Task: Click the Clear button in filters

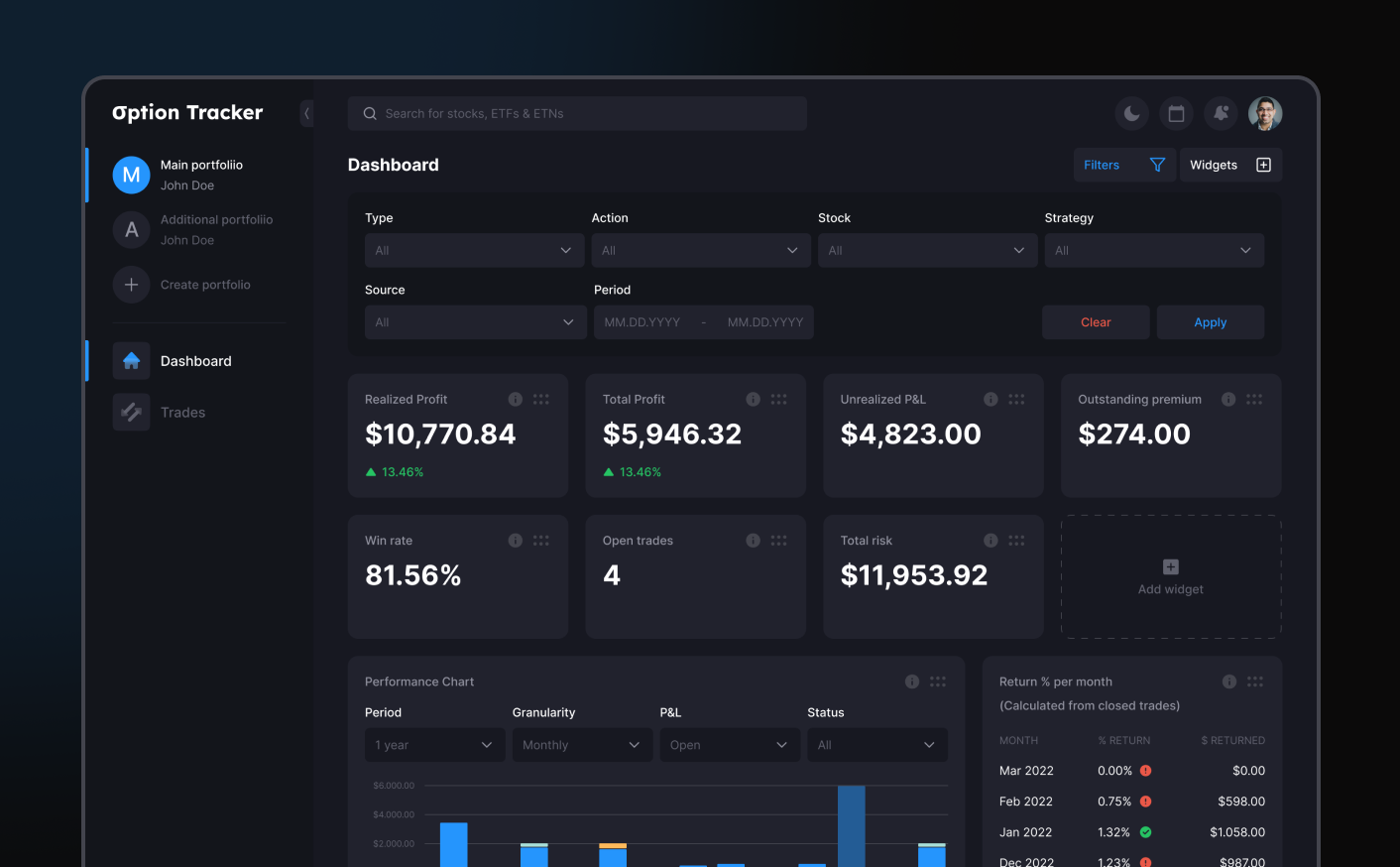Action: tap(1096, 321)
